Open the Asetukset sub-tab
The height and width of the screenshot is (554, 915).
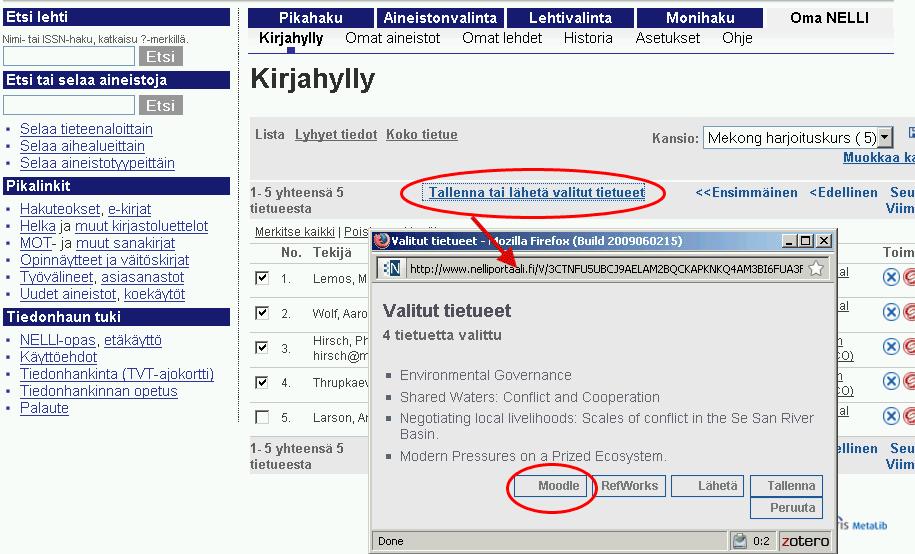[x=668, y=38]
